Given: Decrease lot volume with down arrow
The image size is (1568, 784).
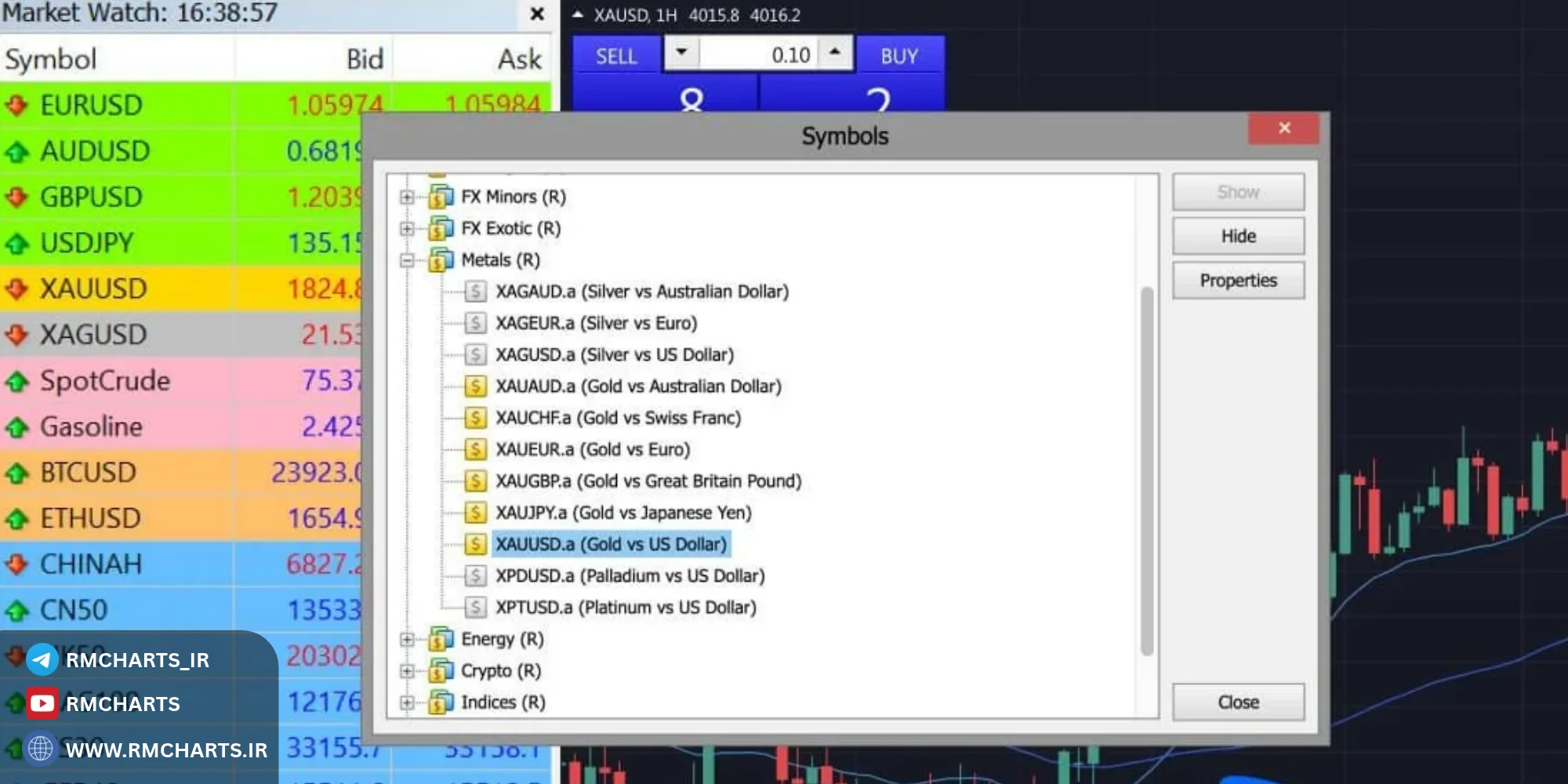Looking at the screenshot, I should [x=681, y=53].
